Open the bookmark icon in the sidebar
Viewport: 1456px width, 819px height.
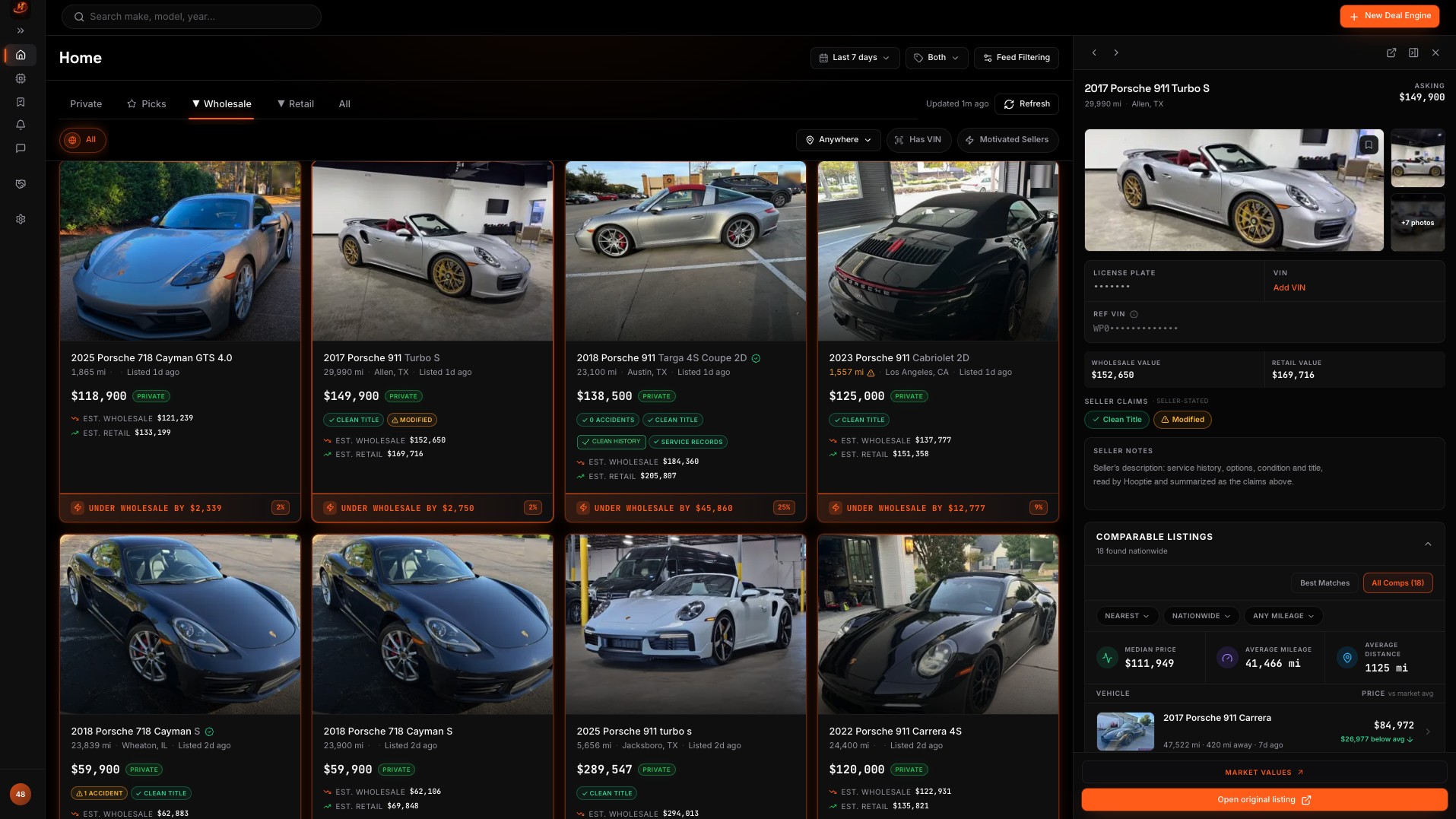[x=21, y=102]
